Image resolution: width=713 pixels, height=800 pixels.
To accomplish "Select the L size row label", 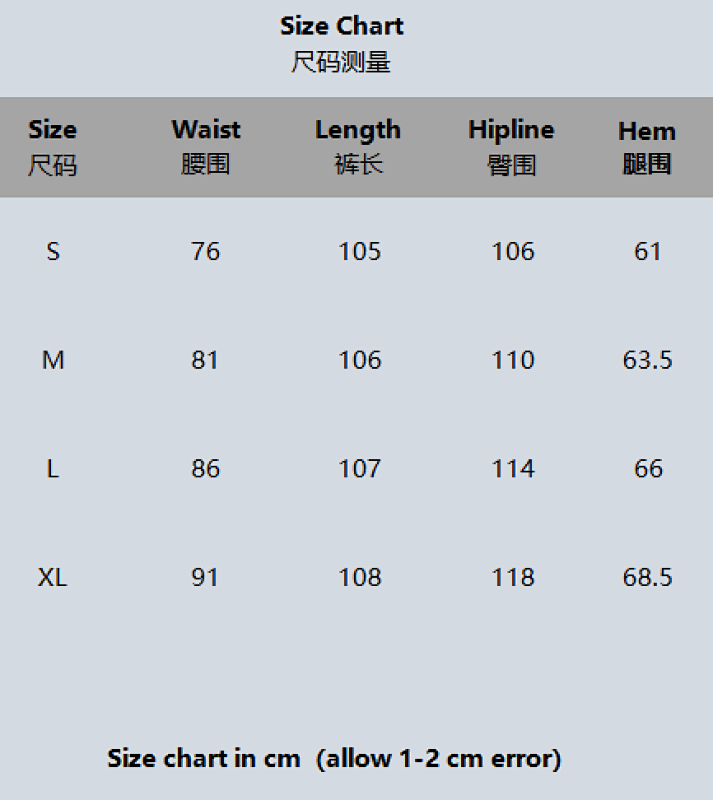I will (x=53, y=469).
